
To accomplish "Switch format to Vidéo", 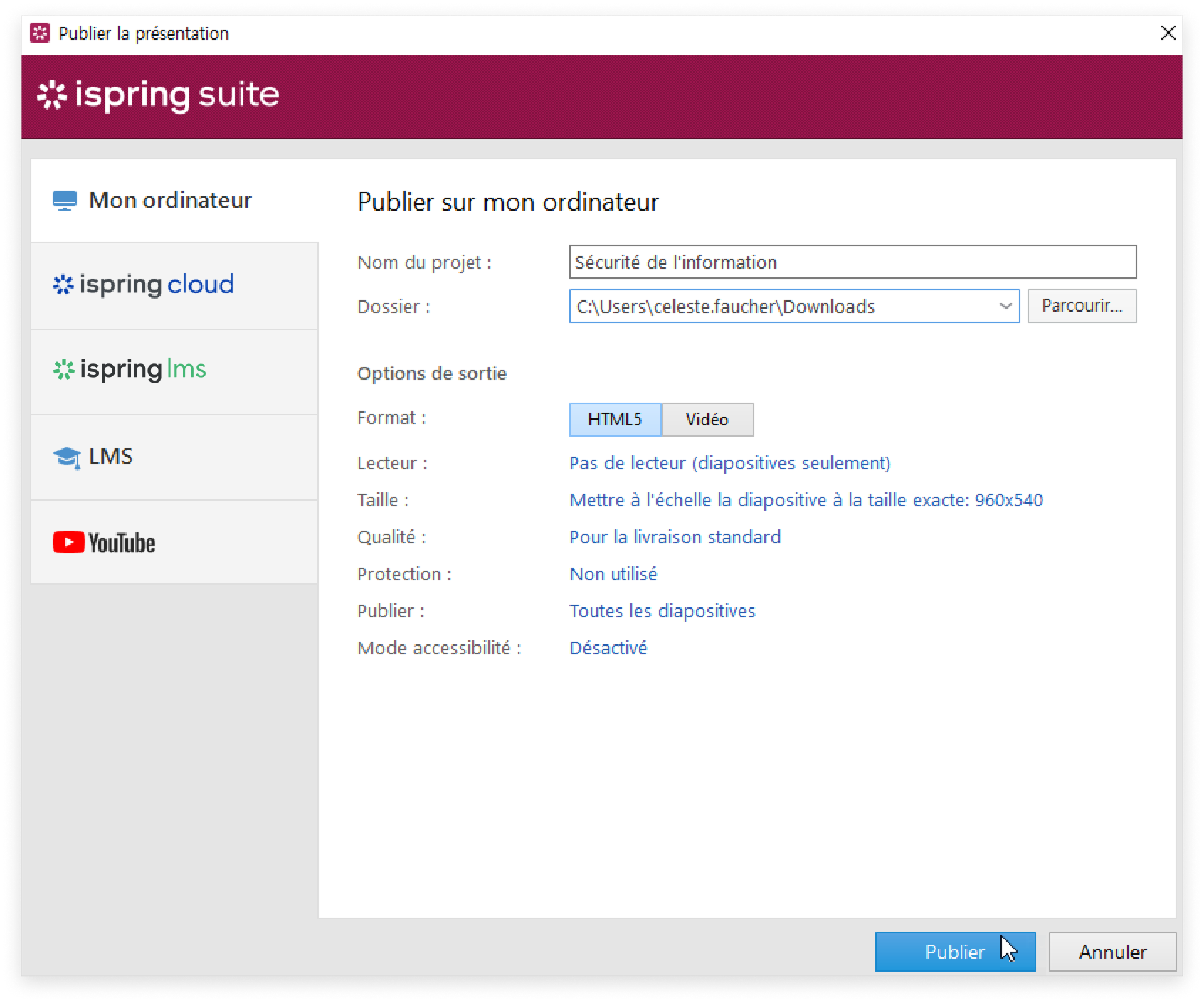I will point(707,419).
